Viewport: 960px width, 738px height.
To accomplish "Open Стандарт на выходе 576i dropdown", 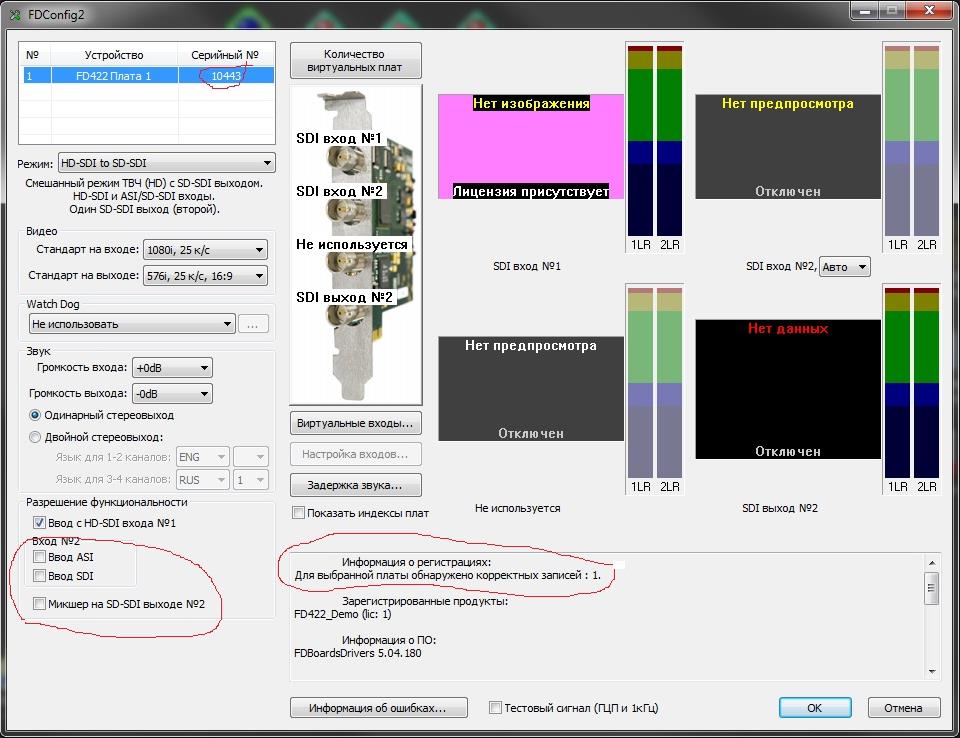I will click(205, 276).
